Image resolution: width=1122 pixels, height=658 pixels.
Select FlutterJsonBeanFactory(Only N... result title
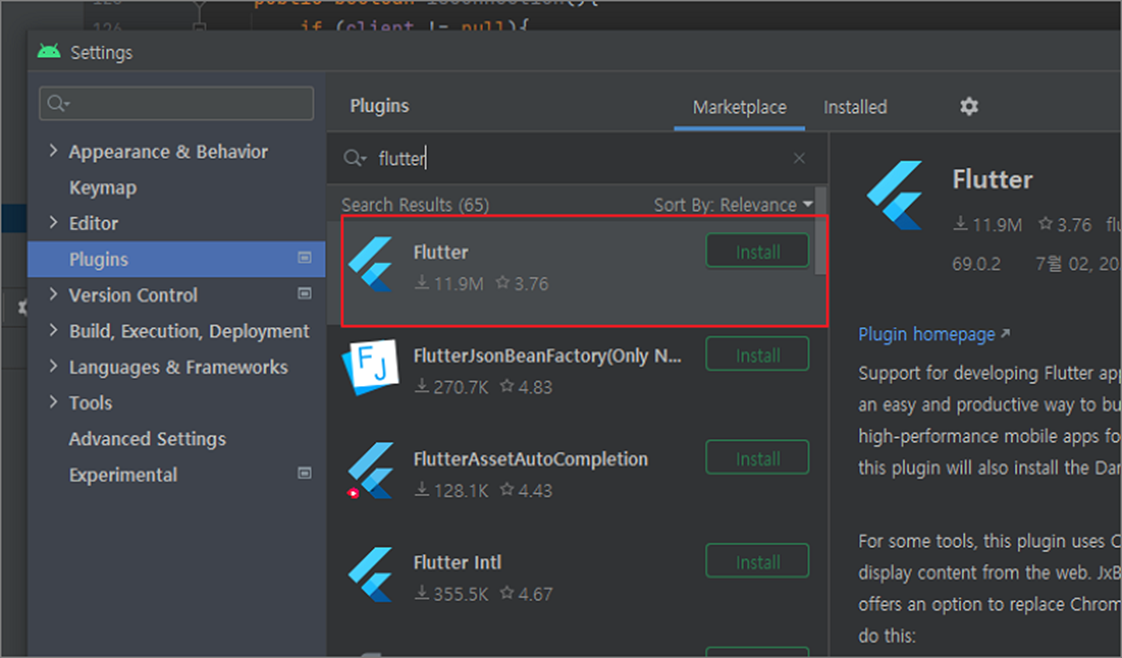click(547, 355)
